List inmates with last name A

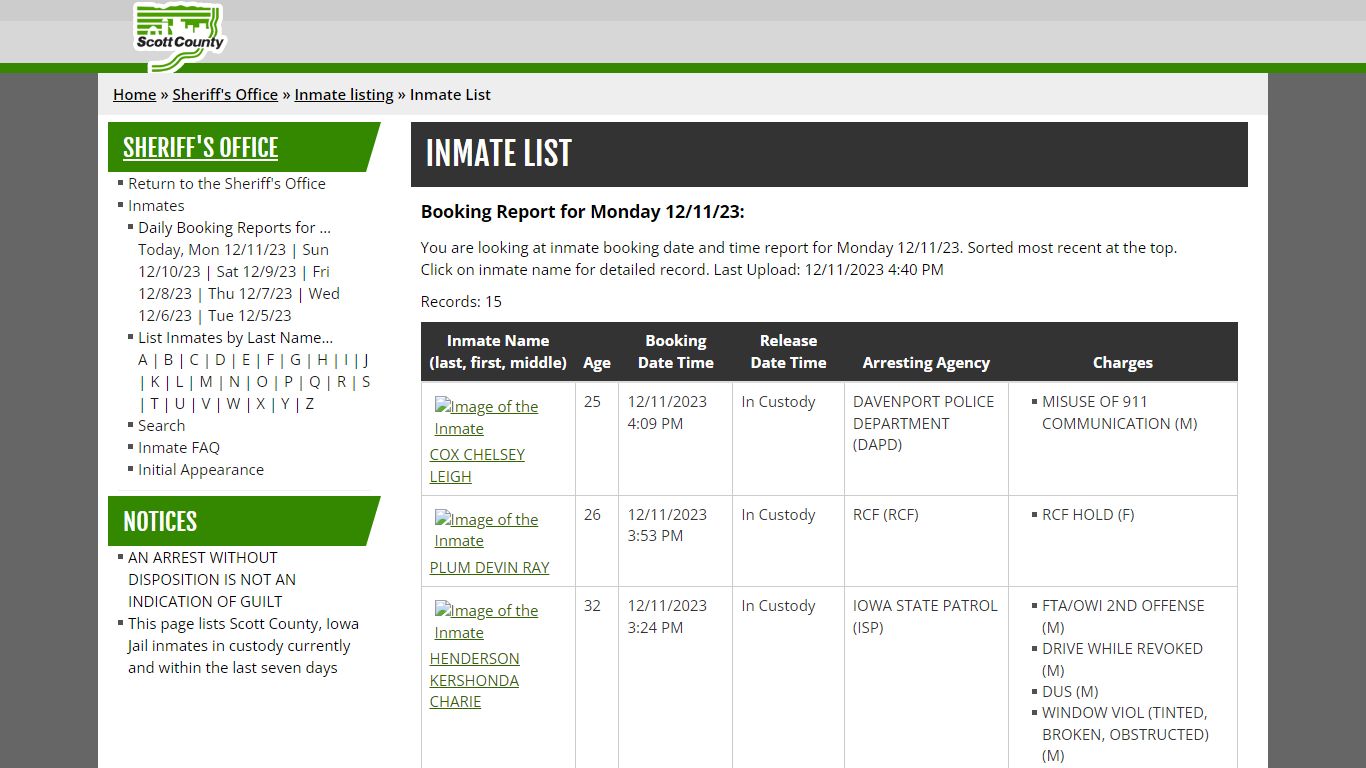tap(143, 359)
